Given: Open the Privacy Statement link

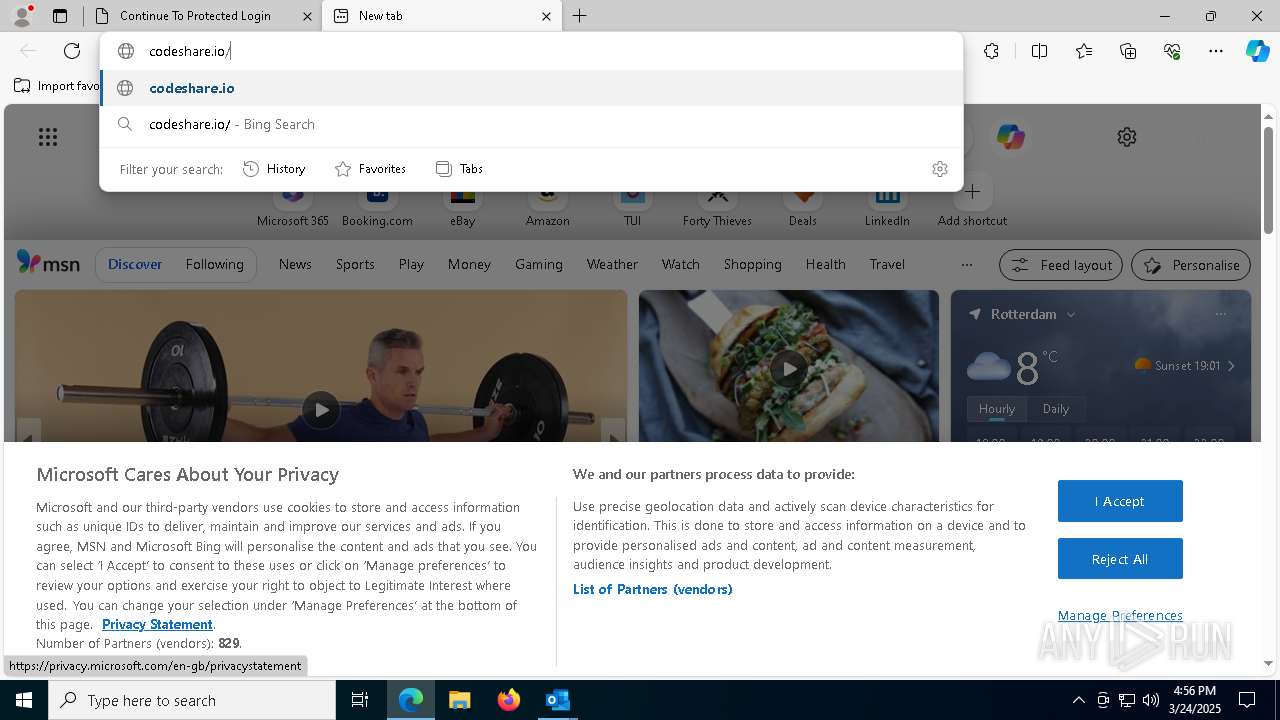Looking at the screenshot, I should pos(157,624).
